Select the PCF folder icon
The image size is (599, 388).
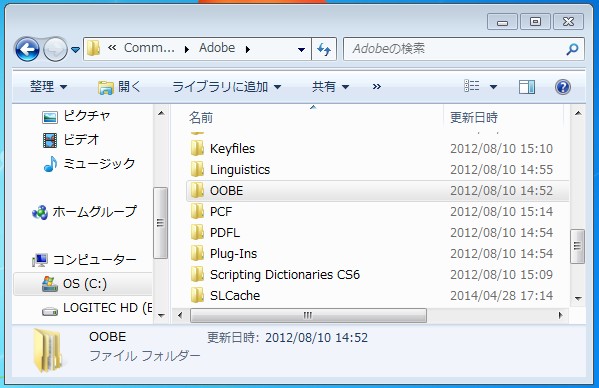[197, 211]
